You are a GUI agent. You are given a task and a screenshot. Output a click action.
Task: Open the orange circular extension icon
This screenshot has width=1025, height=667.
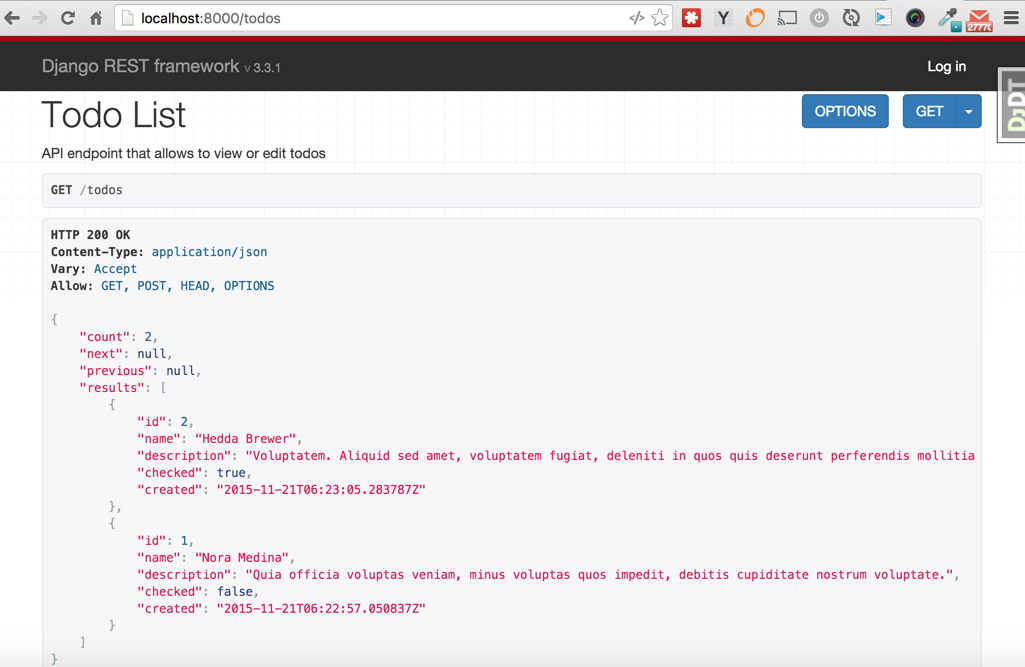pos(755,18)
